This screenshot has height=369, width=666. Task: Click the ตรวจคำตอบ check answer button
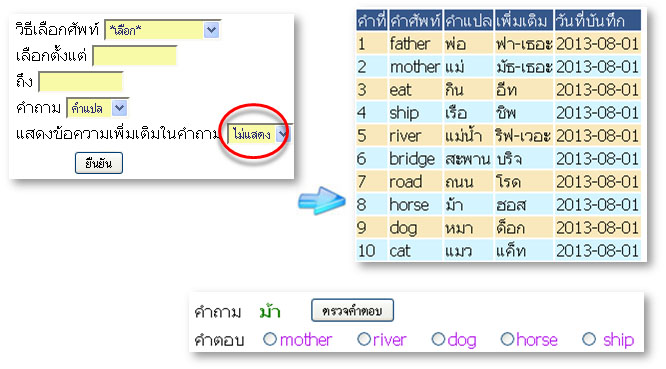coord(352,310)
